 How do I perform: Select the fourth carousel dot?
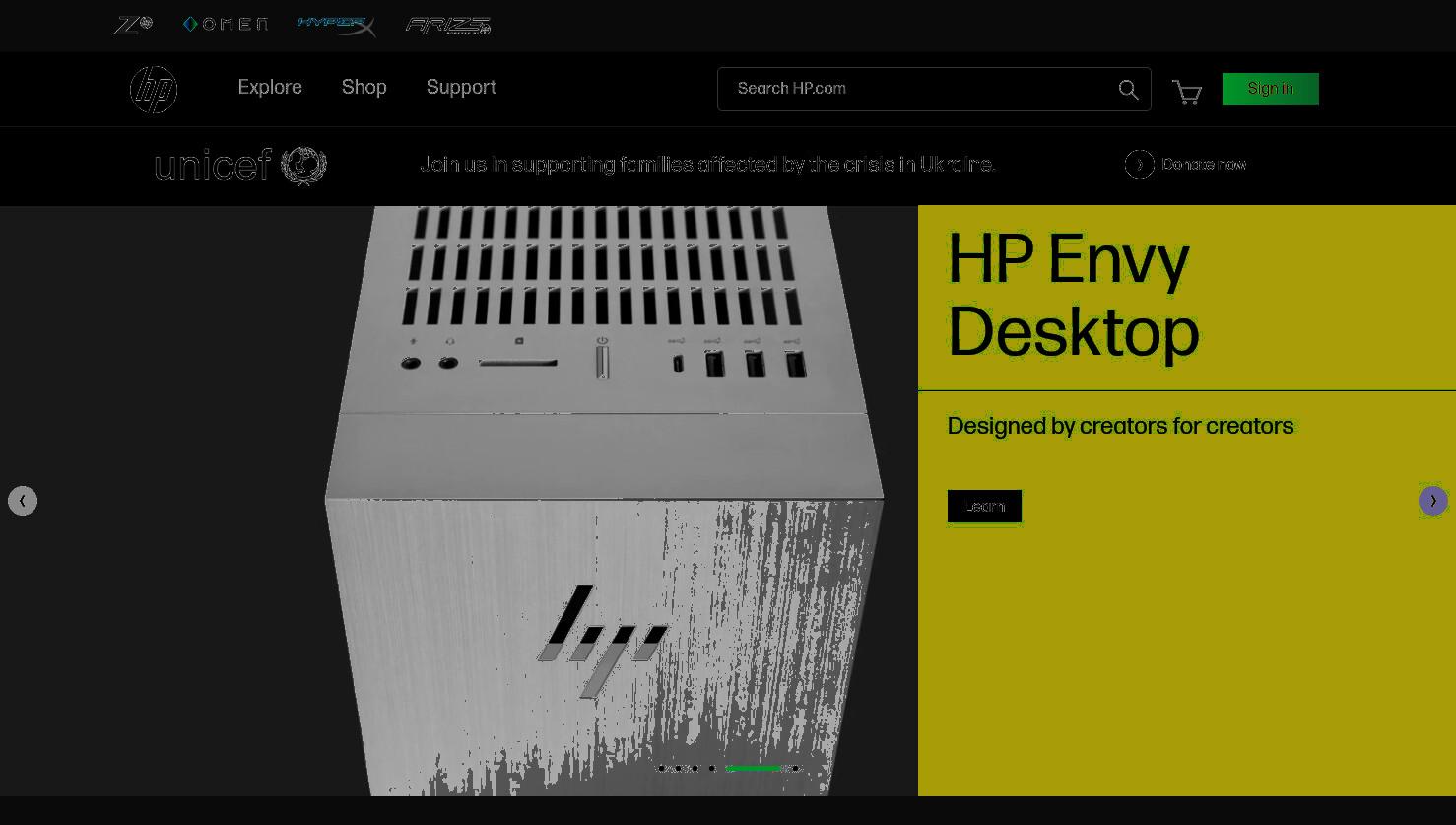(x=711, y=769)
